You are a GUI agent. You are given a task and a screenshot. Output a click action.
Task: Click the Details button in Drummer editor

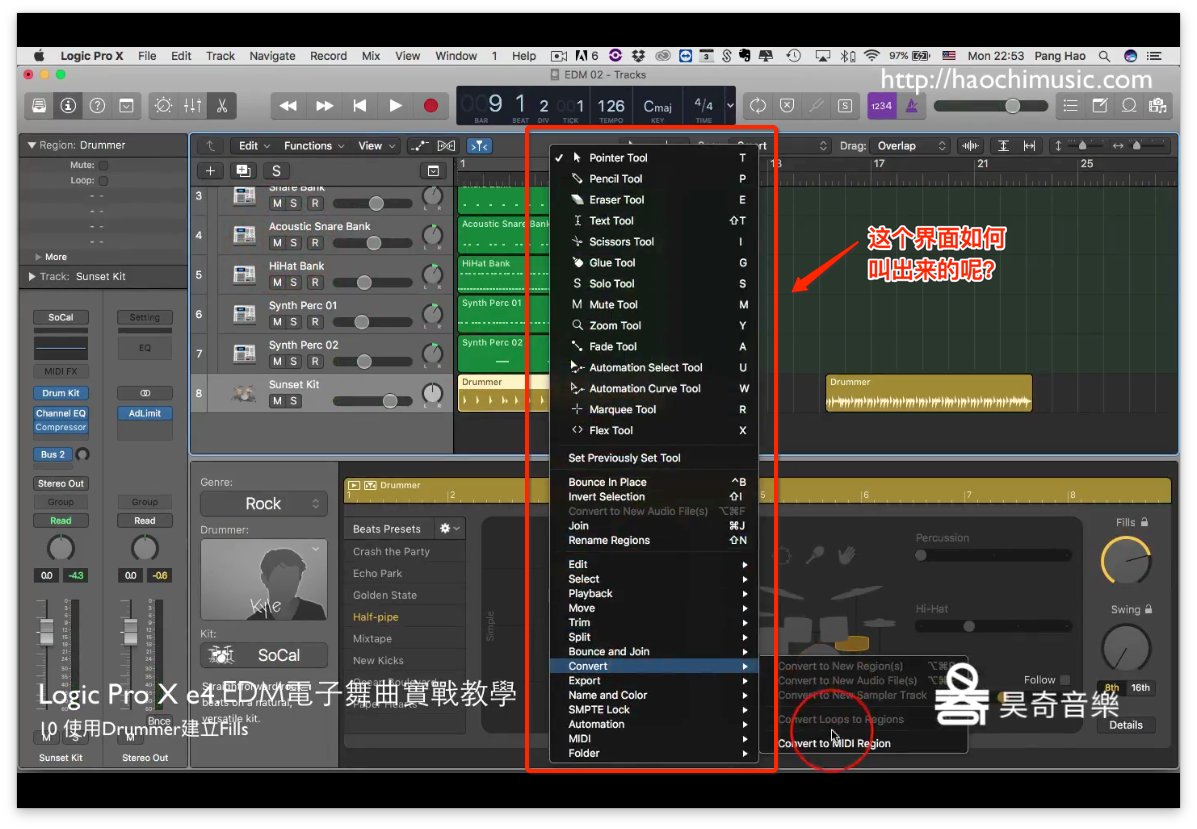(1125, 725)
